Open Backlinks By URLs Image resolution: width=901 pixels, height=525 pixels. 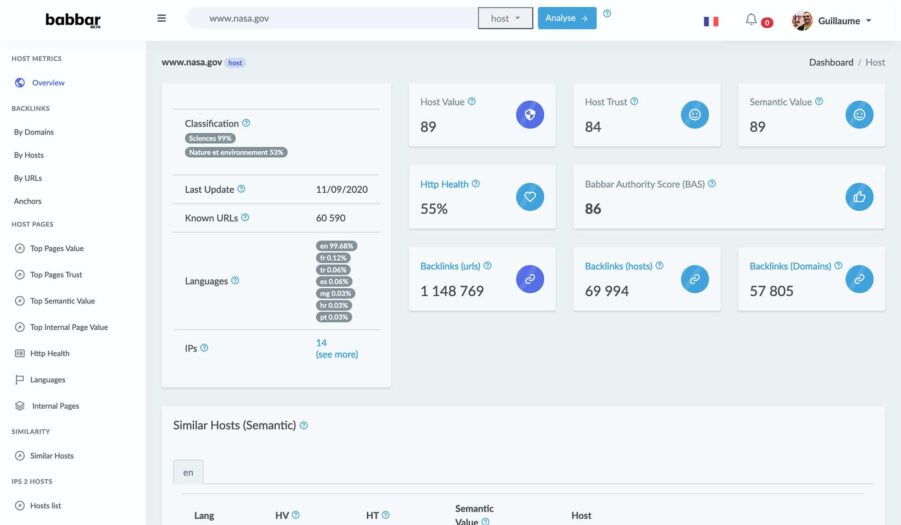(28, 178)
